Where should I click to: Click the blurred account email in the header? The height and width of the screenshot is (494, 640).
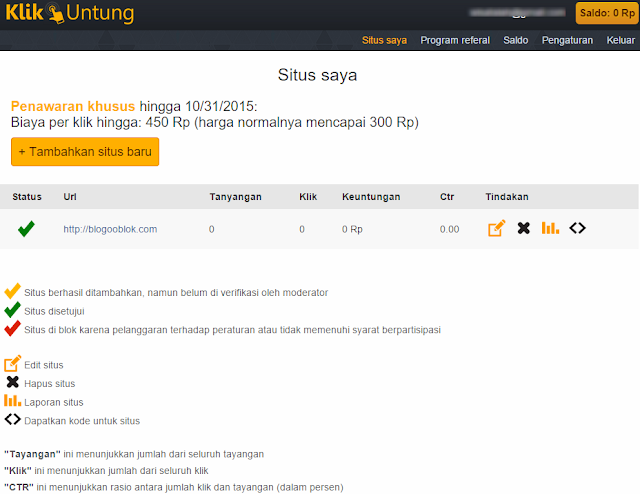(x=517, y=13)
